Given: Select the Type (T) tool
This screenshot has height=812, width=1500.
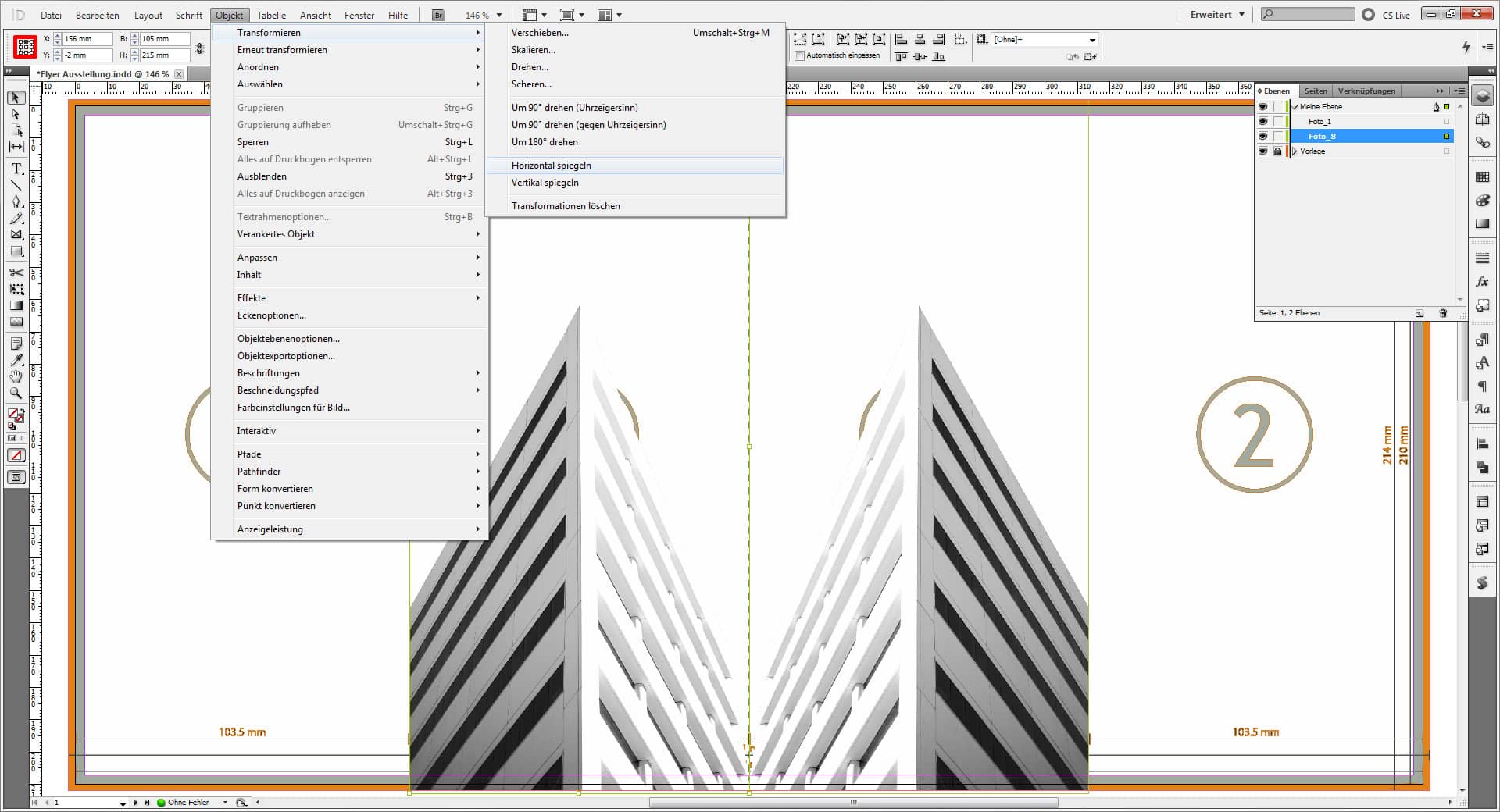Looking at the screenshot, I should 16,169.
